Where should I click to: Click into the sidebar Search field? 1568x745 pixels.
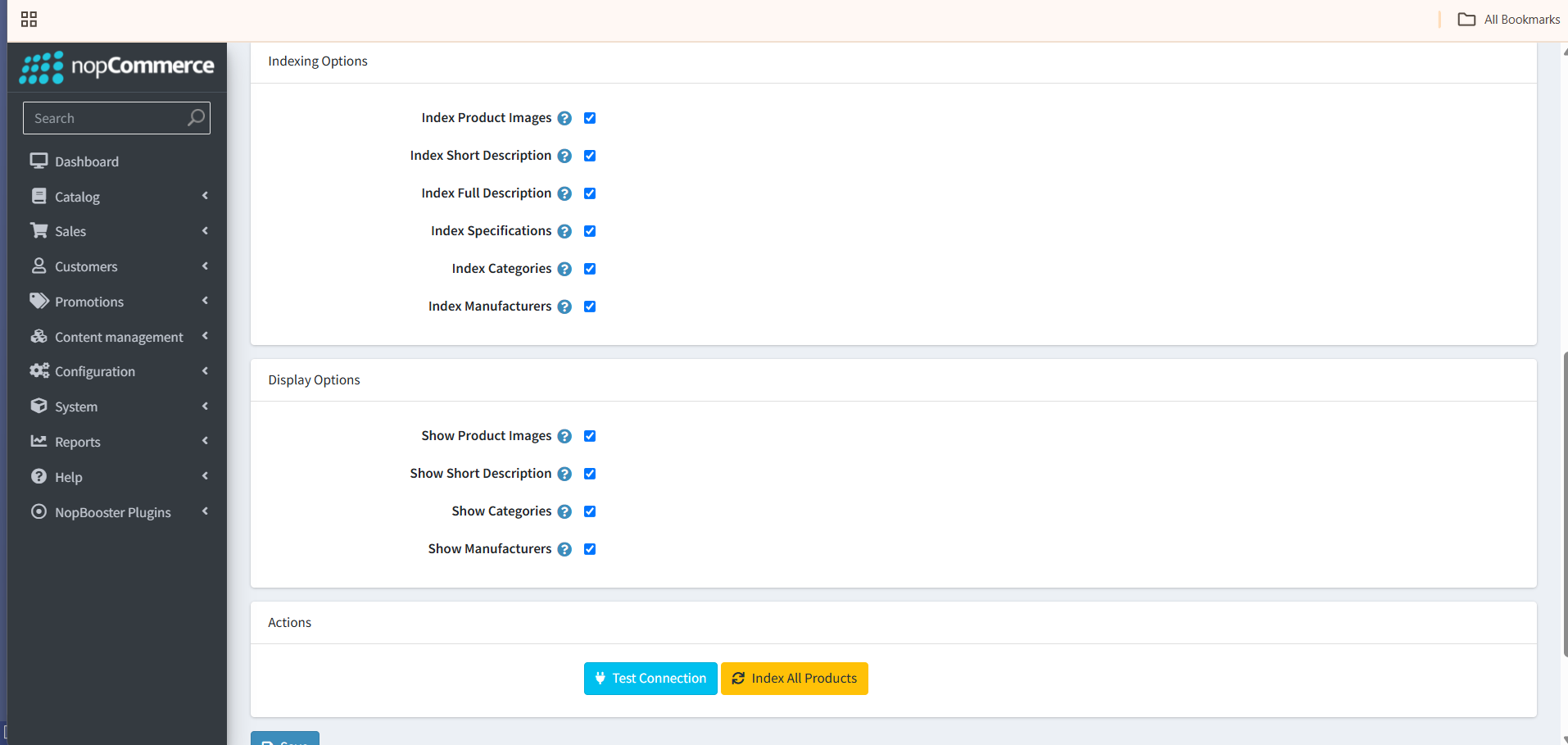click(106, 118)
